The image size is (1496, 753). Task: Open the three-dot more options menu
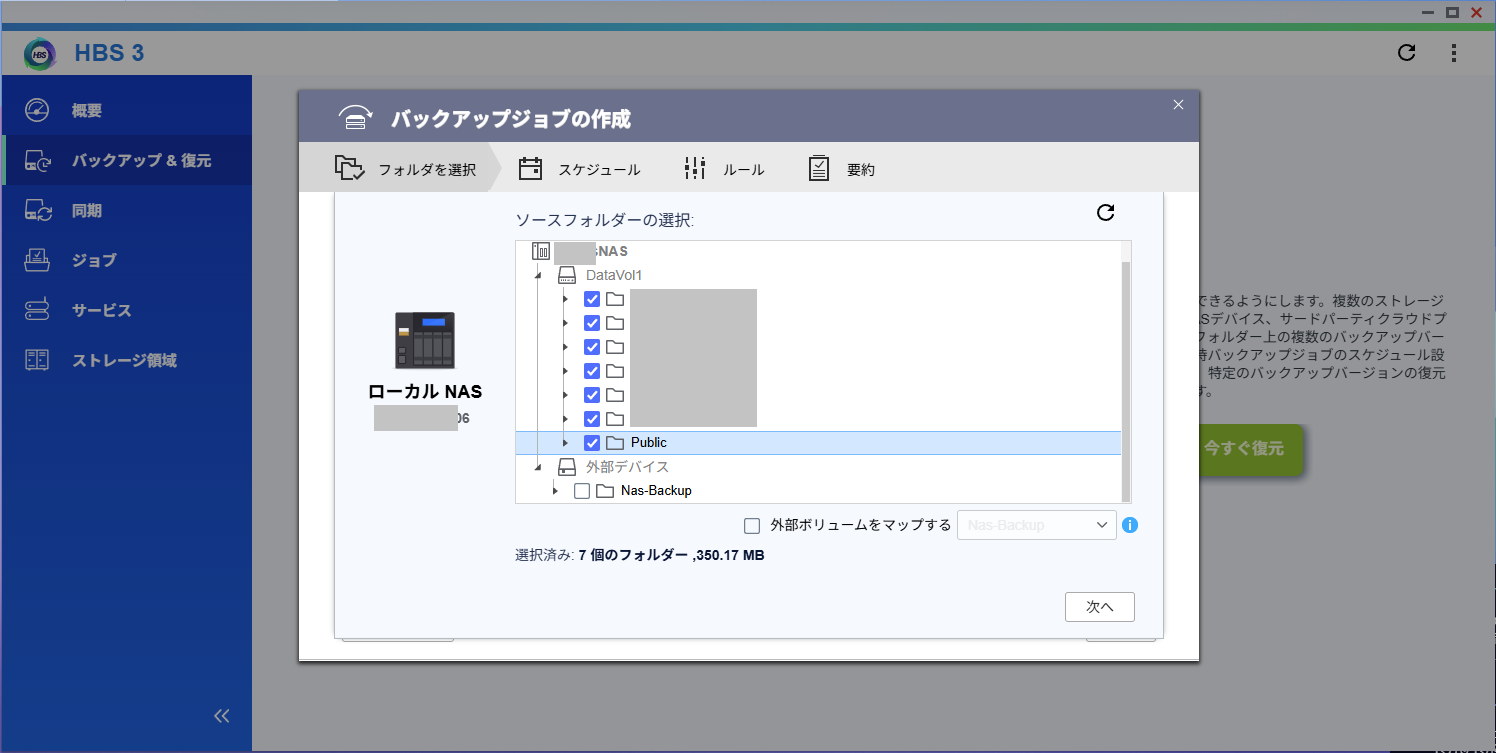[x=1454, y=53]
